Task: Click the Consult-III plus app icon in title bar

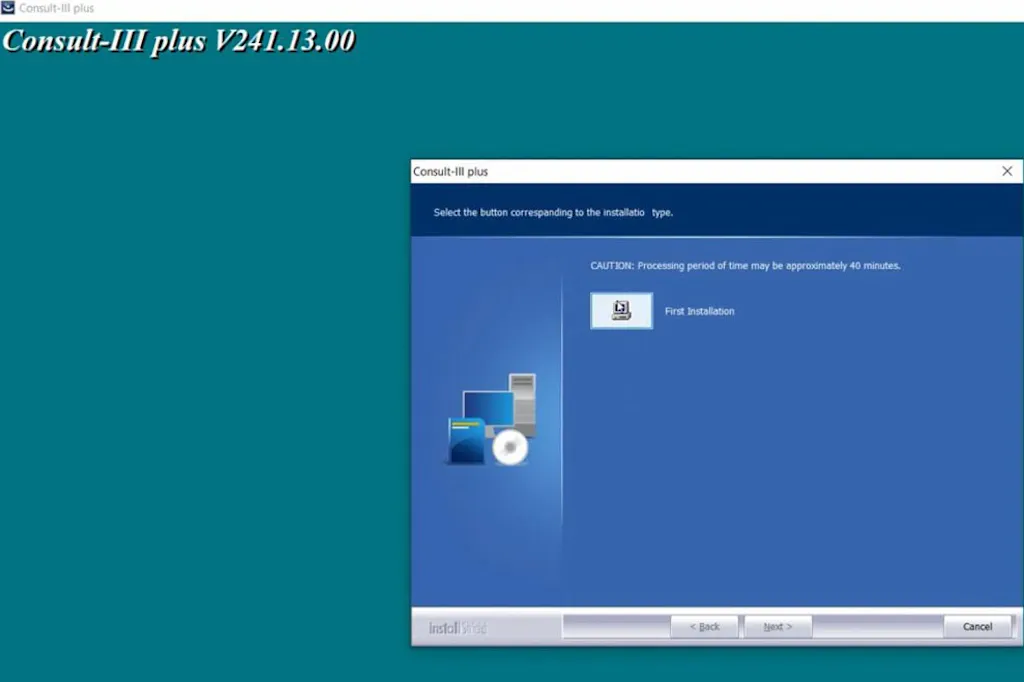Action: click(x=9, y=8)
